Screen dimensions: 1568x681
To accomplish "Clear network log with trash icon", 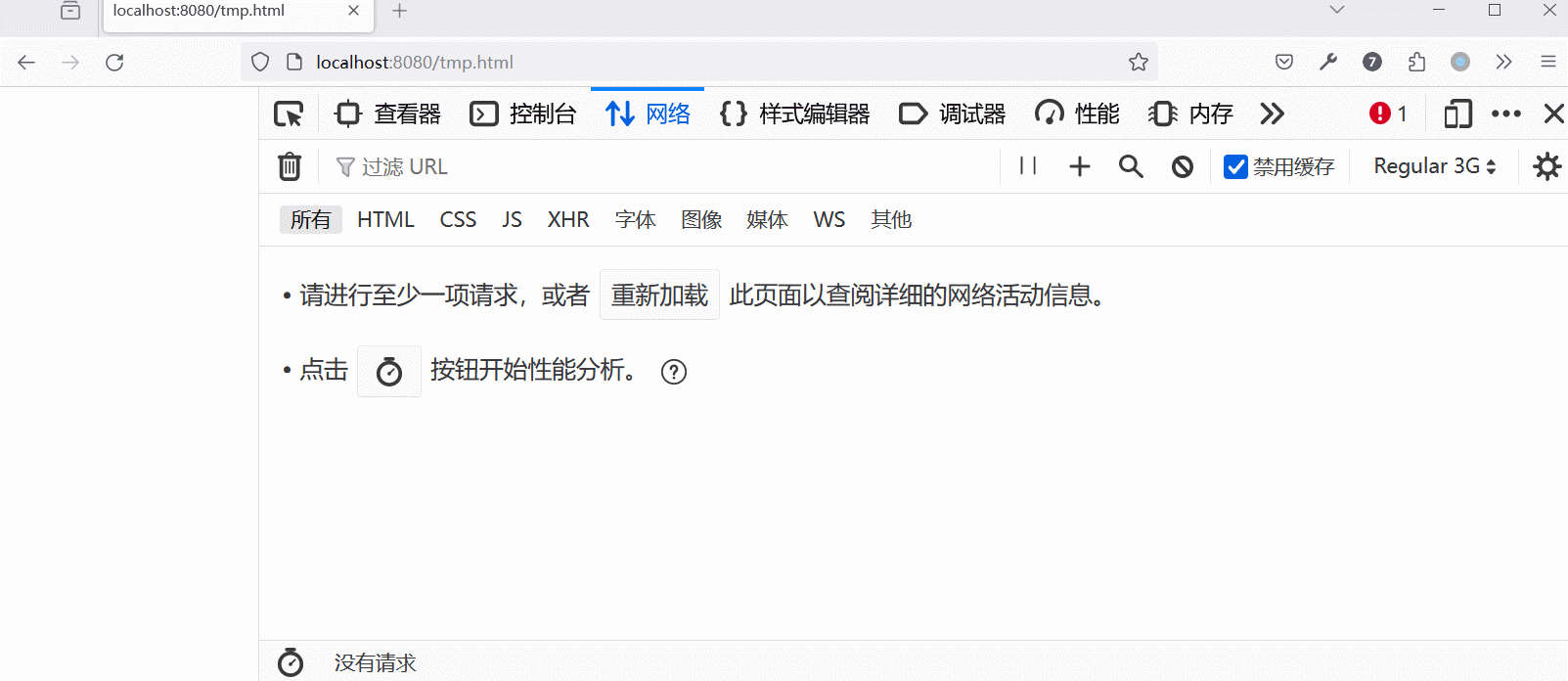I will click(290, 167).
